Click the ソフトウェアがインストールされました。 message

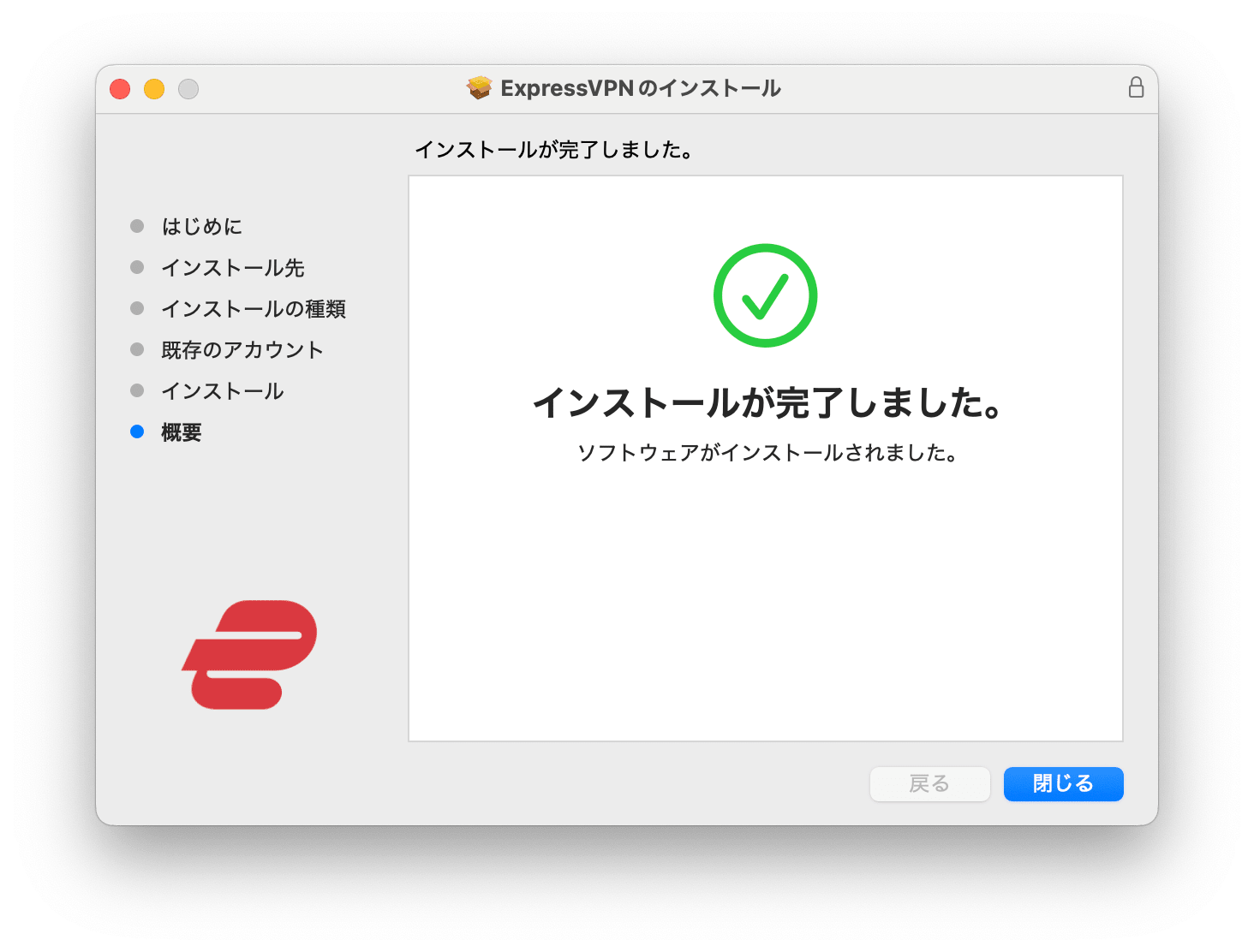tap(767, 452)
